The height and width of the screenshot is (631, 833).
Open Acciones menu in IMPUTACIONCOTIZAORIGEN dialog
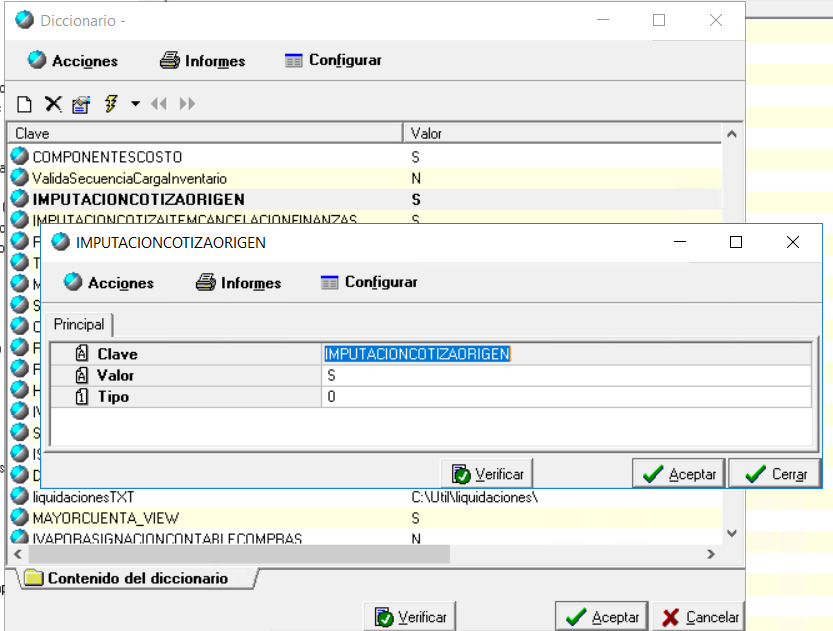(109, 283)
